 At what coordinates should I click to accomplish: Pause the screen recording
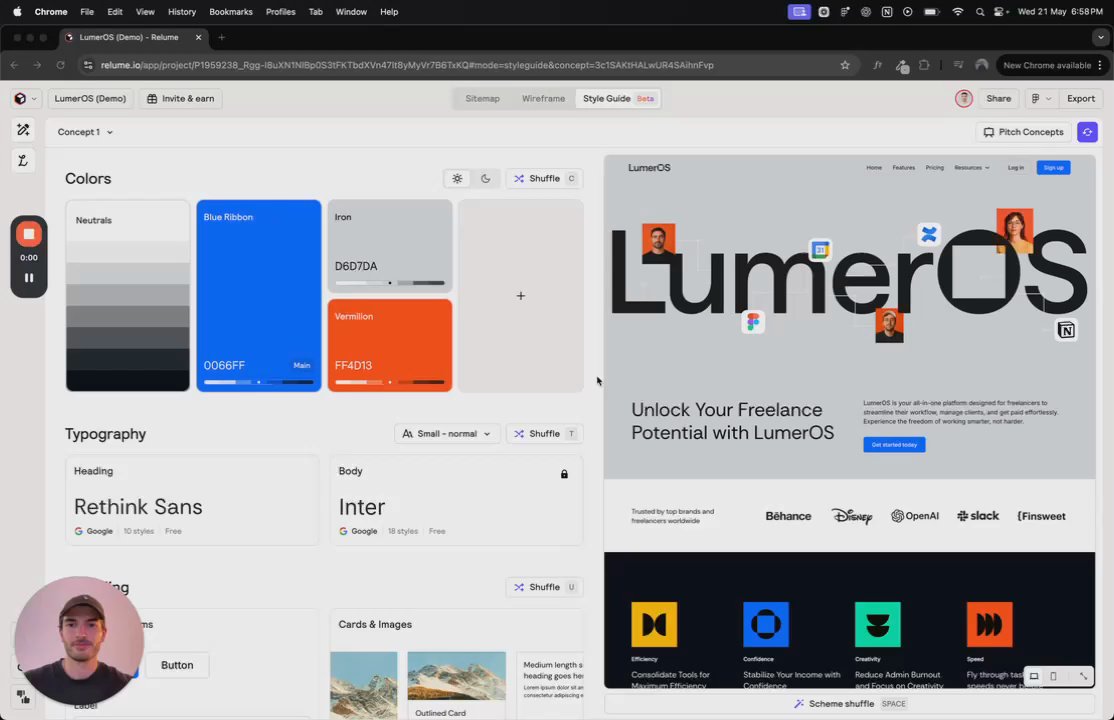click(29, 278)
